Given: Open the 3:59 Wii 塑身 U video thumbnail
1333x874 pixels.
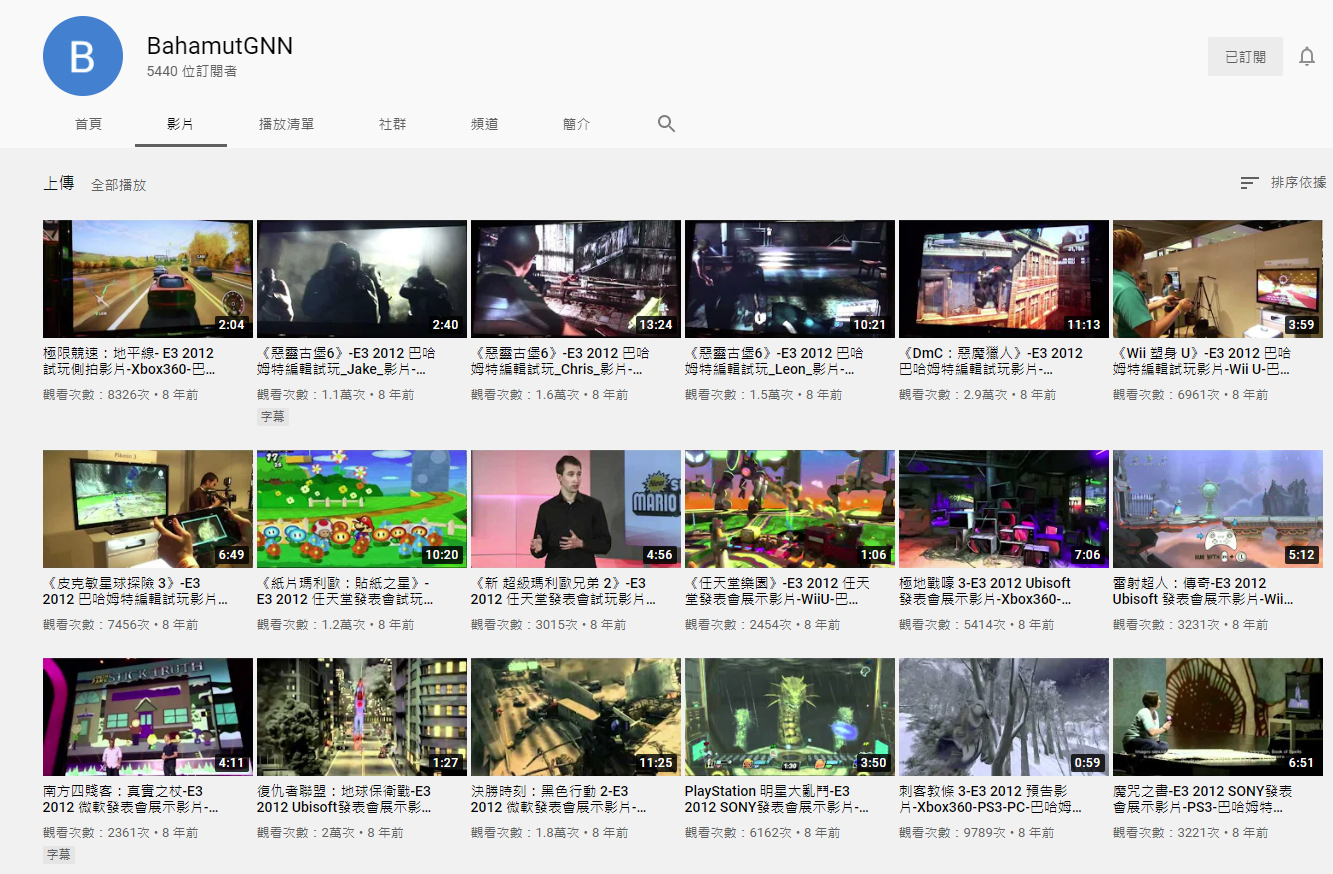Looking at the screenshot, I should coord(1218,279).
